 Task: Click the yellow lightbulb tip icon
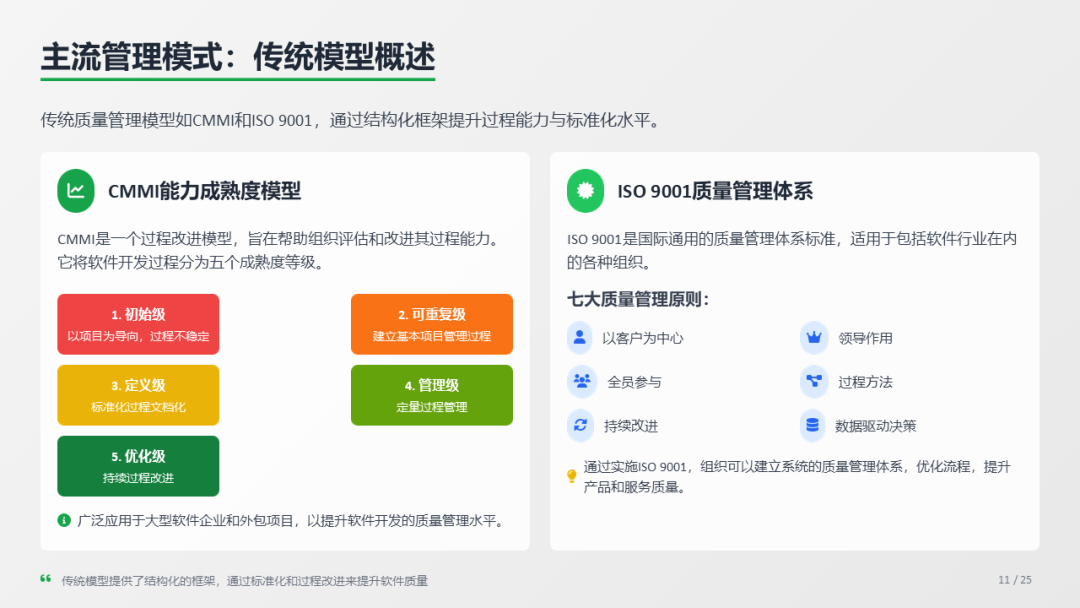tap(572, 476)
